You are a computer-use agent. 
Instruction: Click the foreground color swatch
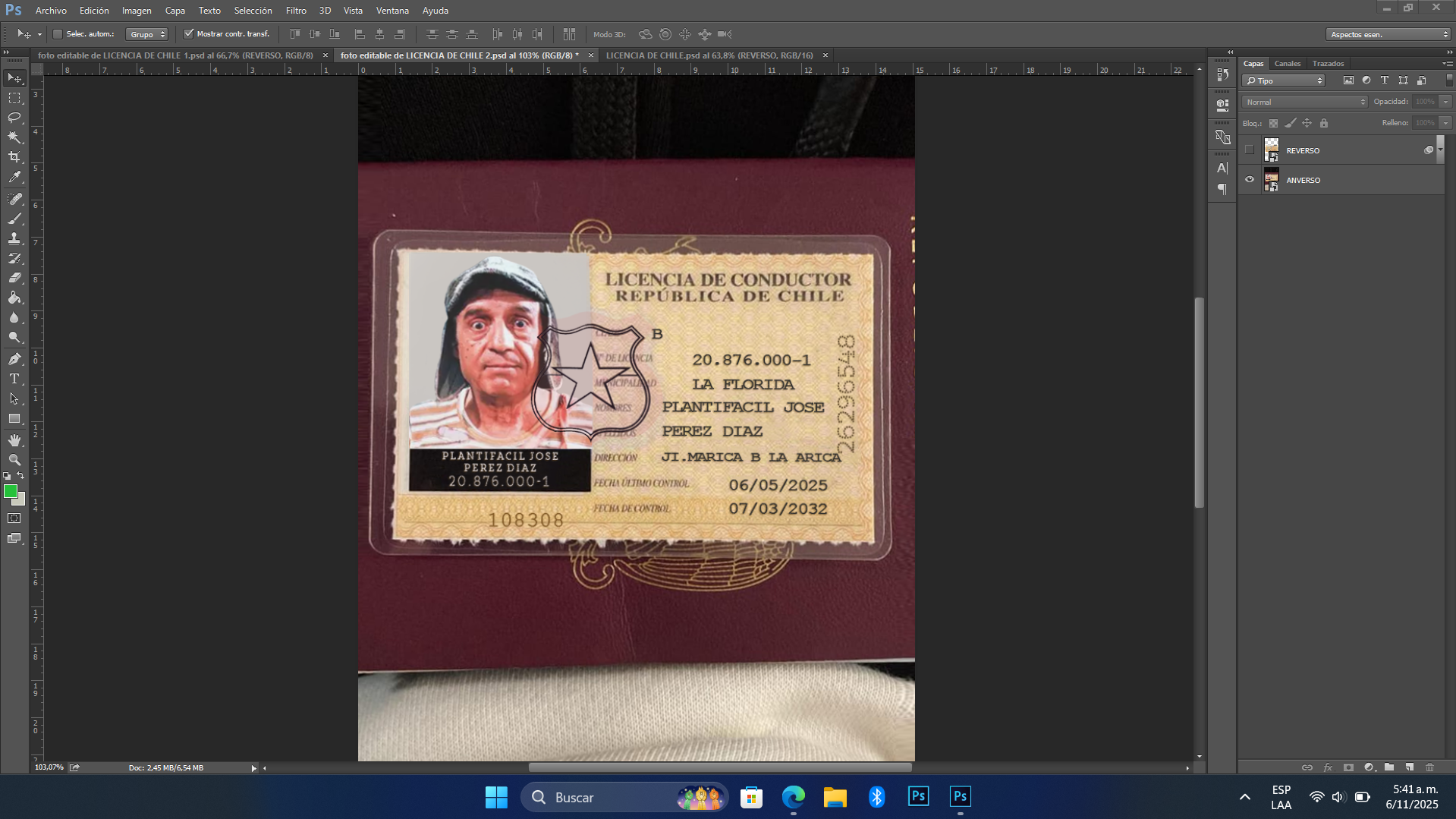[x=11, y=492]
